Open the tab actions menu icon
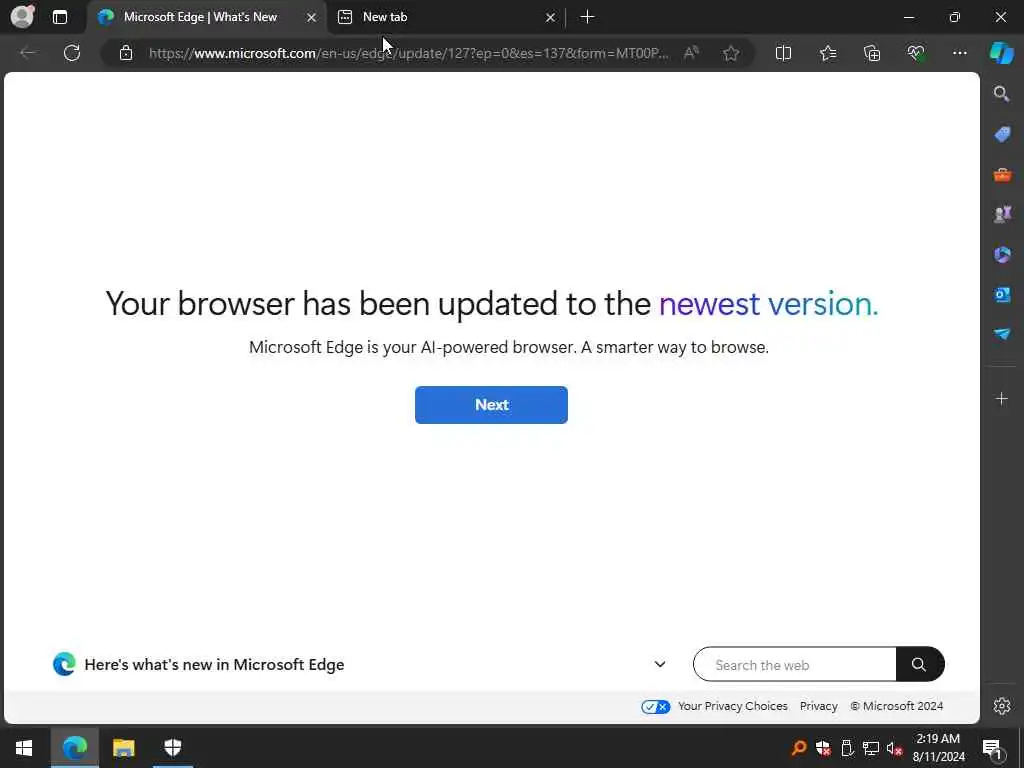This screenshot has height=768, width=1024. pos(59,17)
